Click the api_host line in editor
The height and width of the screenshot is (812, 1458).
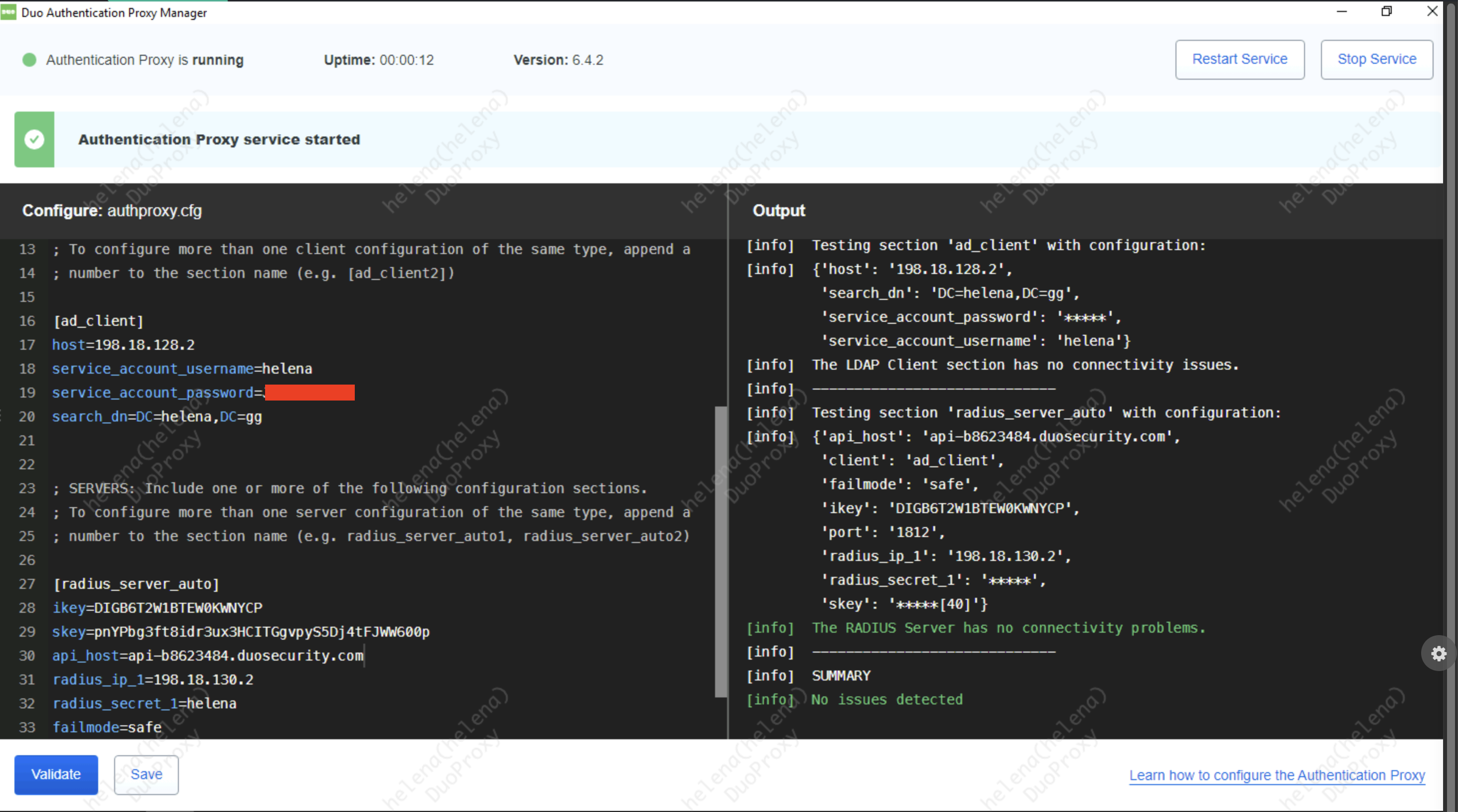click(x=208, y=655)
